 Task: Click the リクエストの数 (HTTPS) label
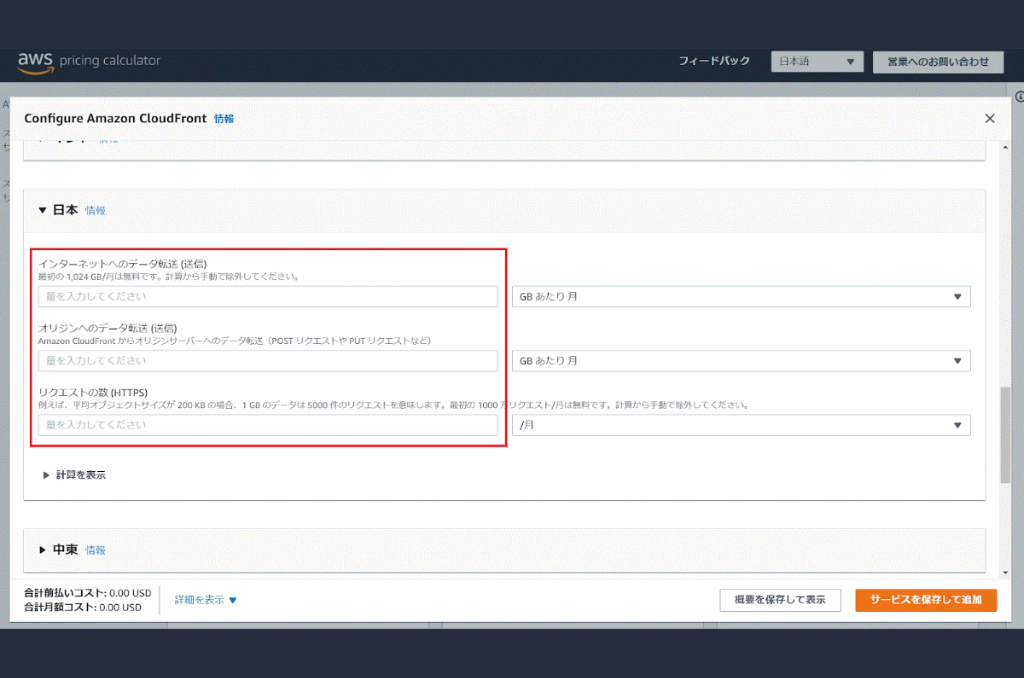point(93,393)
